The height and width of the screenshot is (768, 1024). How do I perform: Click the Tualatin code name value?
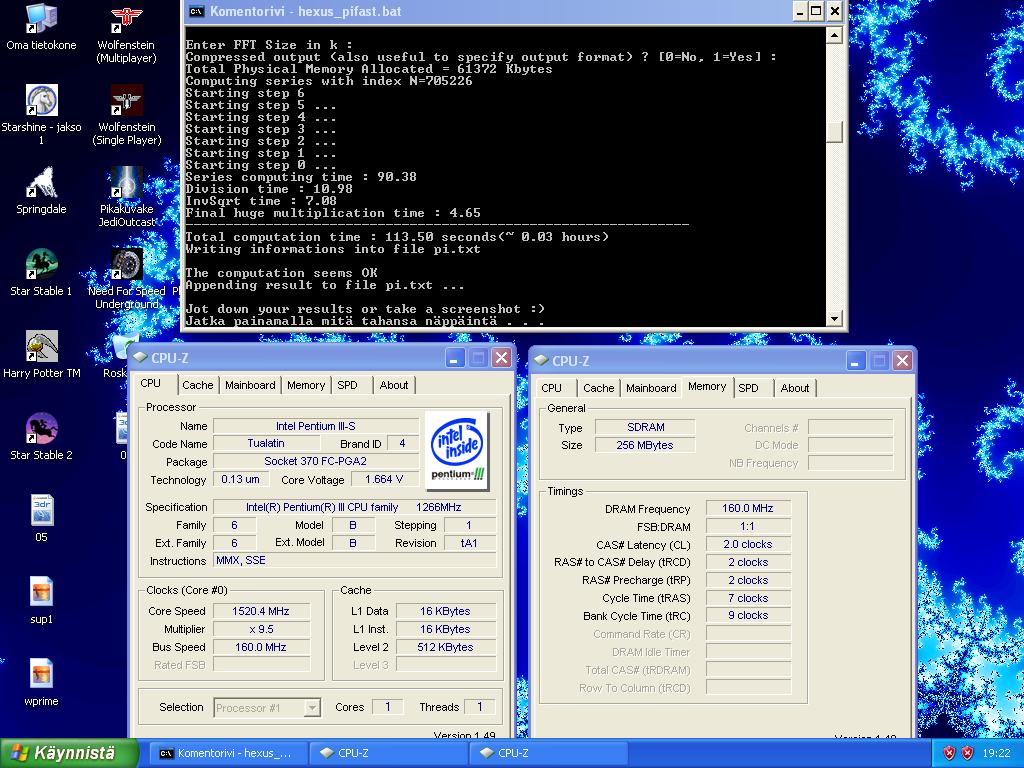(266, 443)
